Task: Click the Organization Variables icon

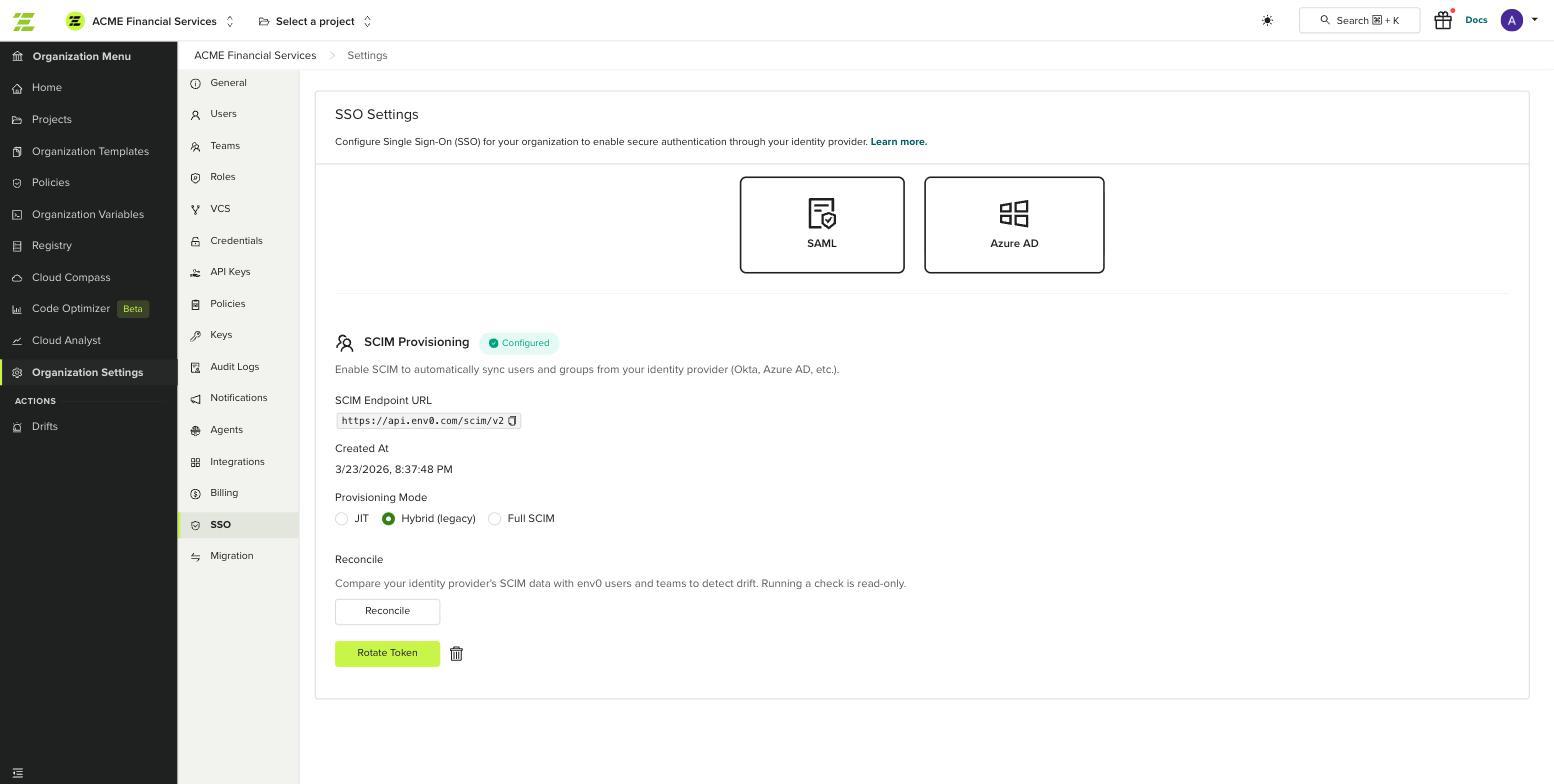Action: point(17,215)
